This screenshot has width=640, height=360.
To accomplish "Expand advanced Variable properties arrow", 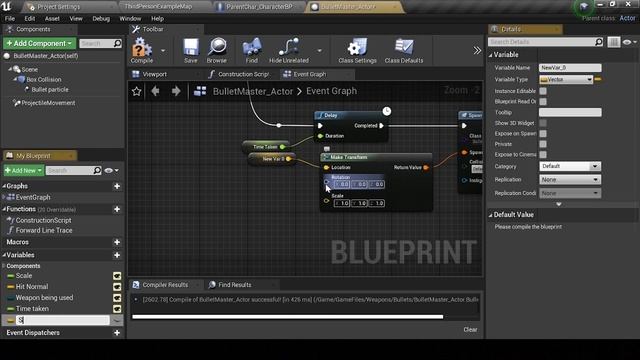I will point(559,204).
